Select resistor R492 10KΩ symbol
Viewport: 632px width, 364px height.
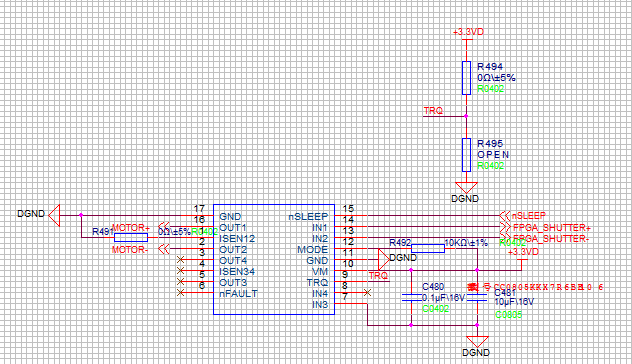428,248
